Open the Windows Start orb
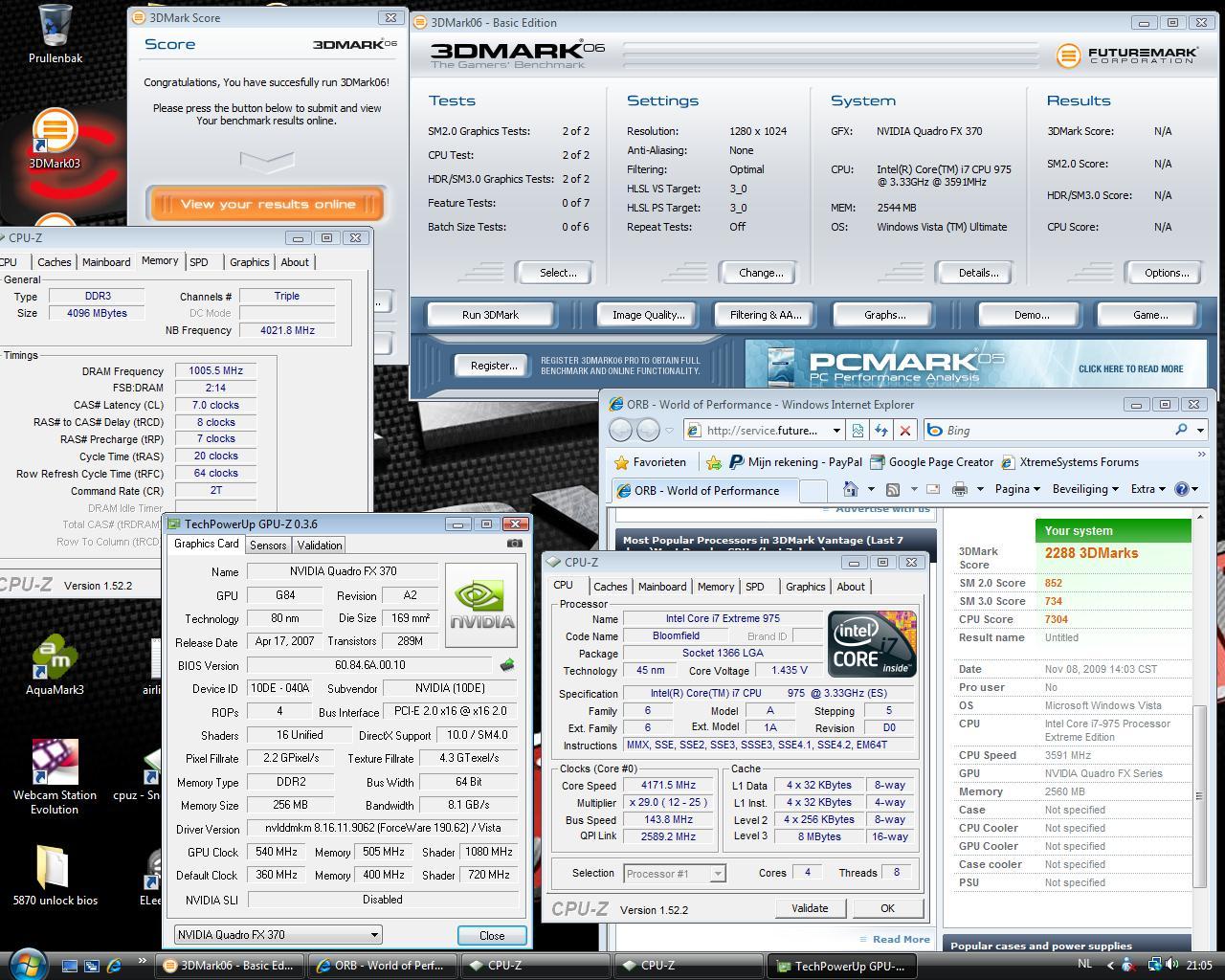This screenshot has width=1225, height=980. [x=28, y=963]
